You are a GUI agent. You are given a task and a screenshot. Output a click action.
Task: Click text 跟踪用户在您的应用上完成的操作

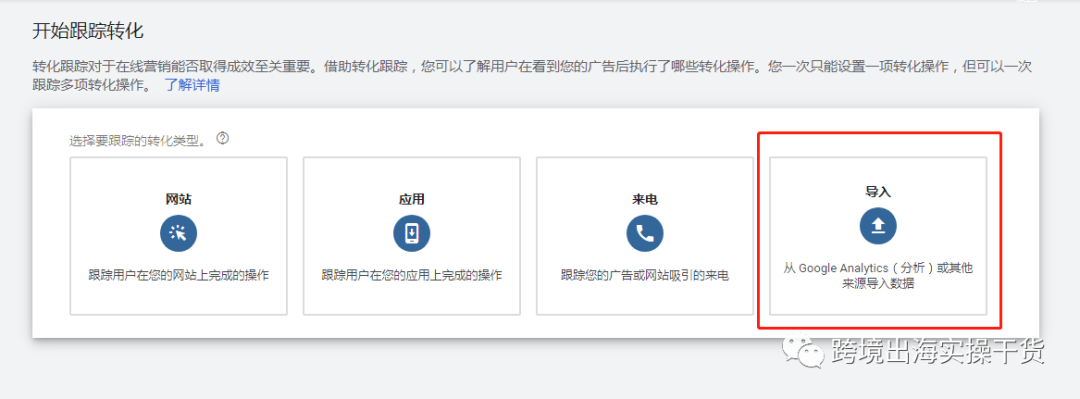click(412, 276)
